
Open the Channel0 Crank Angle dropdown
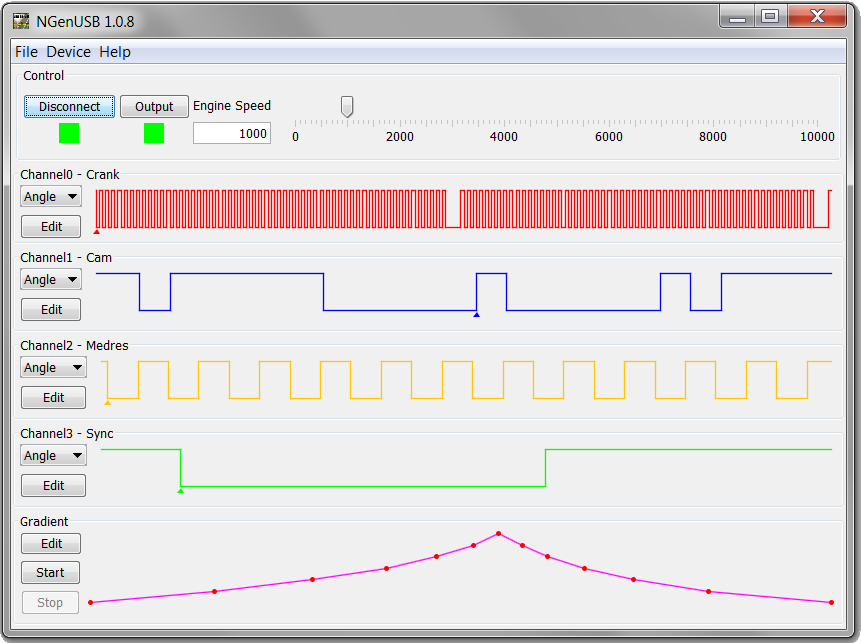(x=51, y=197)
